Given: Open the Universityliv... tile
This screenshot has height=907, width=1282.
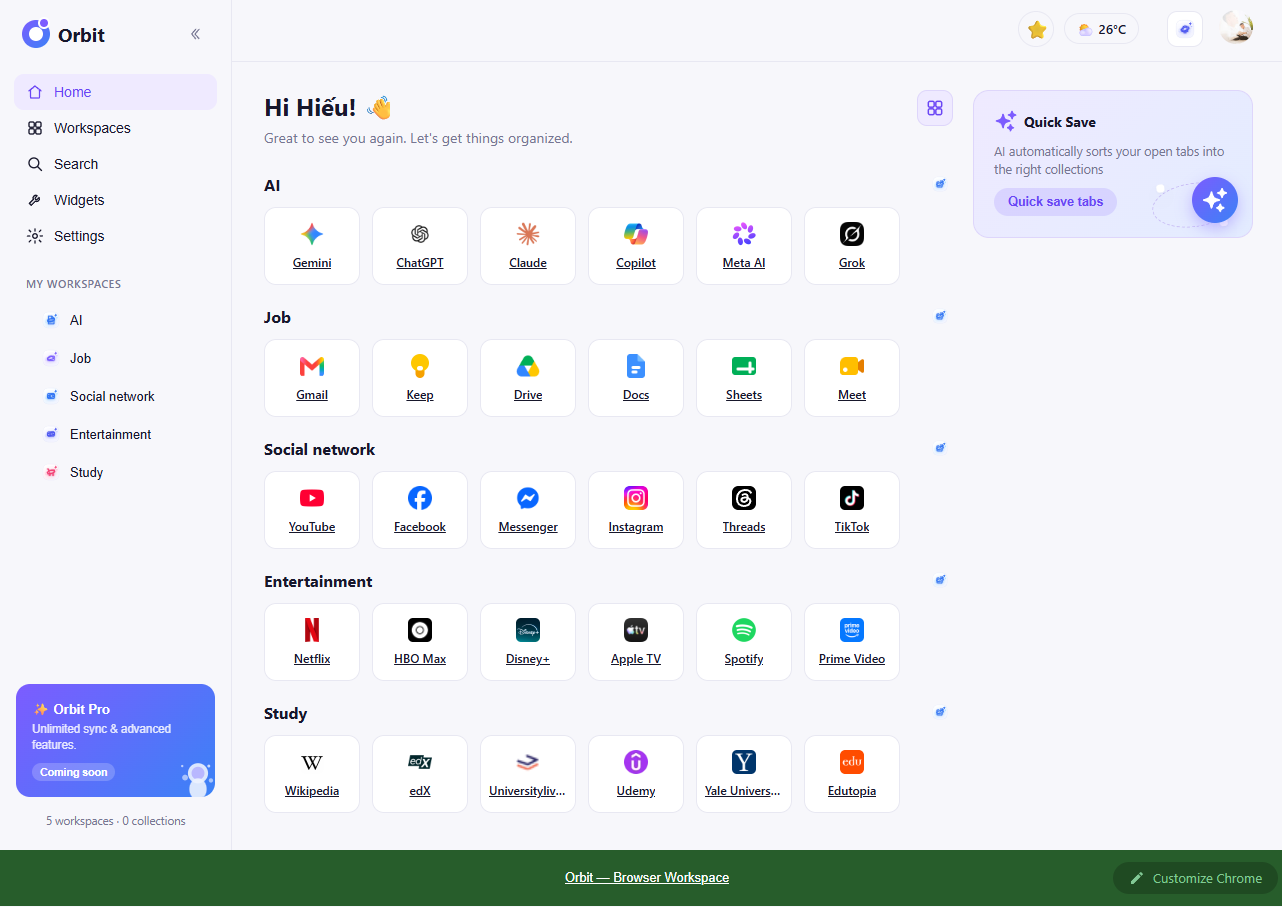Looking at the screenshot, I should 528,774.
